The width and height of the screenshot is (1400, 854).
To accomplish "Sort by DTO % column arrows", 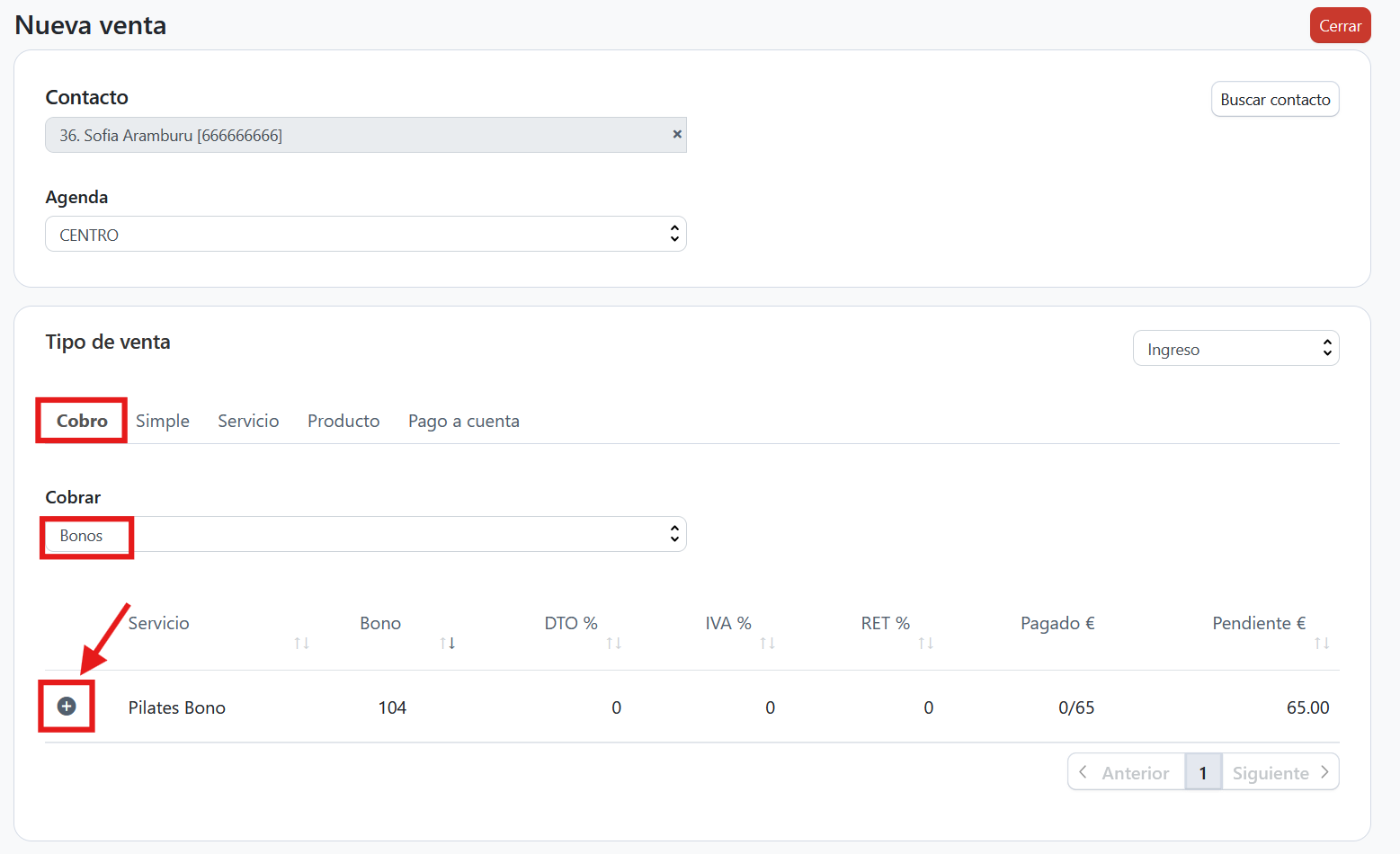I will click(x=613, y=643).
